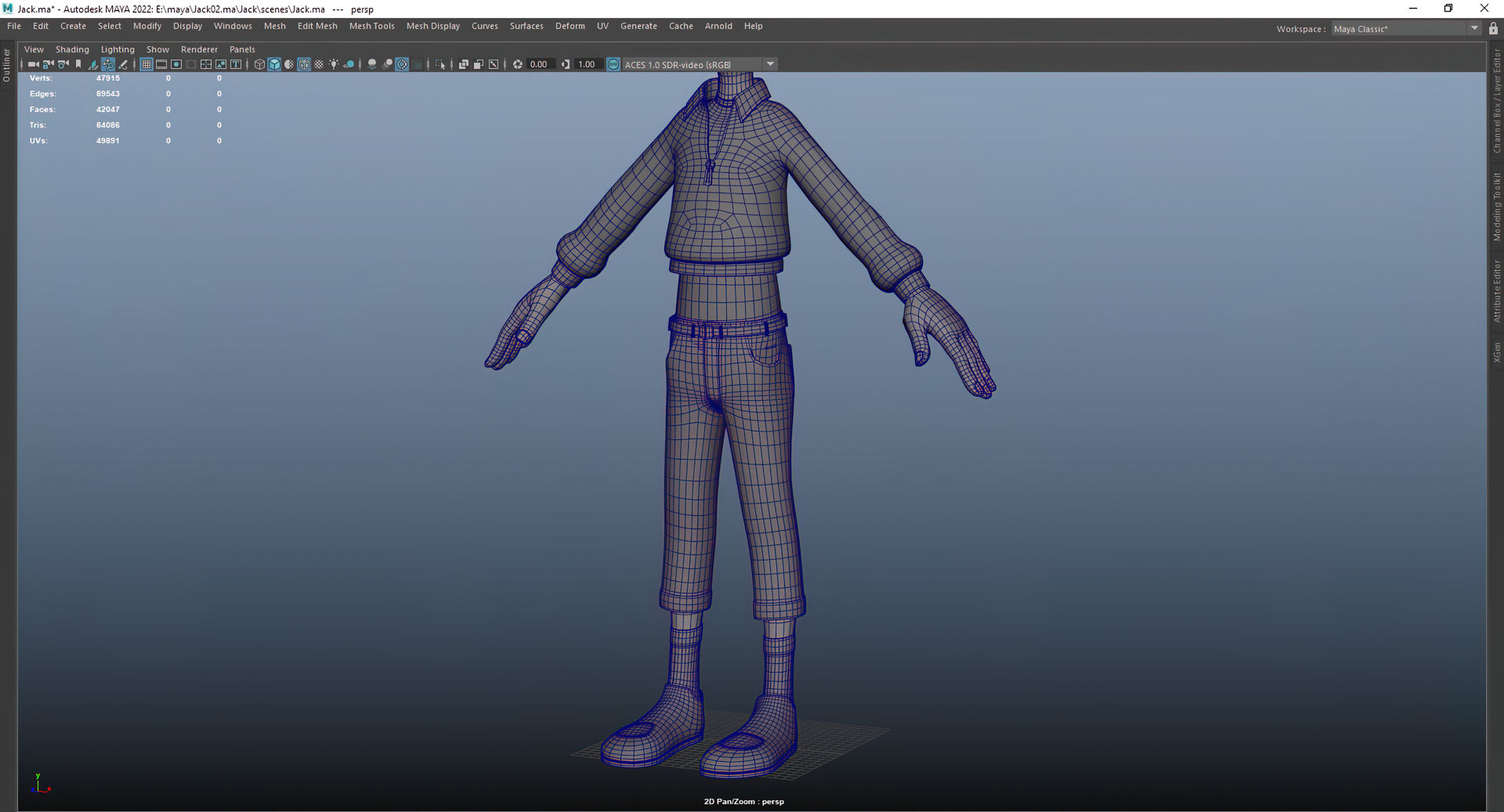Select the Grease Pencil tool icon
1504x812 pixels.
pos(123,64)
